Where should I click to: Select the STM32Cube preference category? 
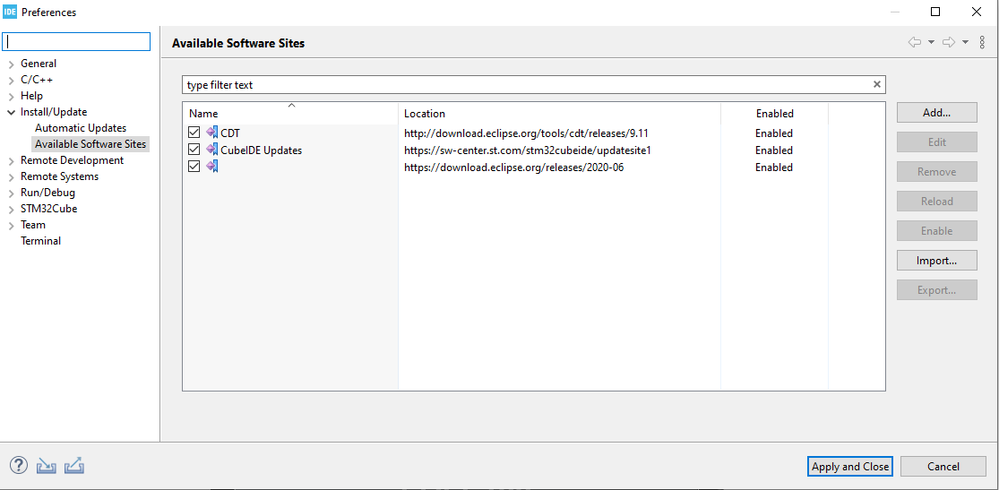49,208
